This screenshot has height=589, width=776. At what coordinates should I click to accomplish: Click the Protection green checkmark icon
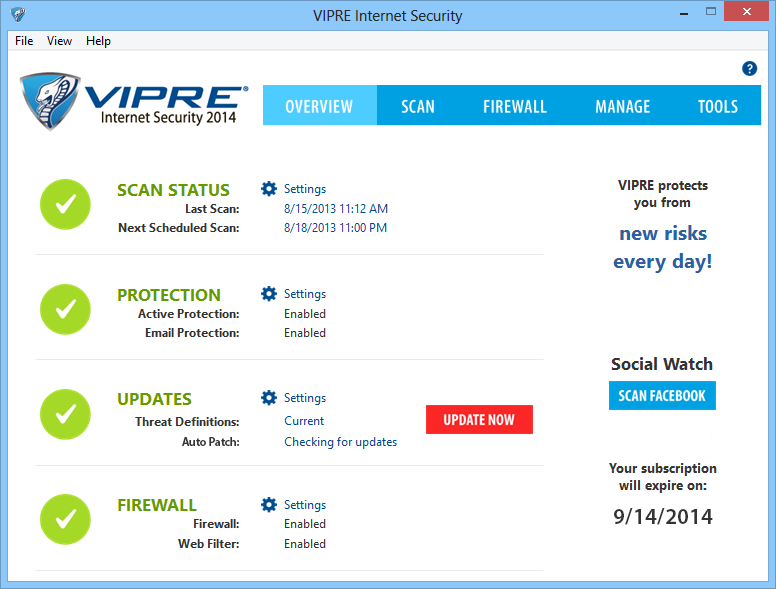[x=65, y=309]
